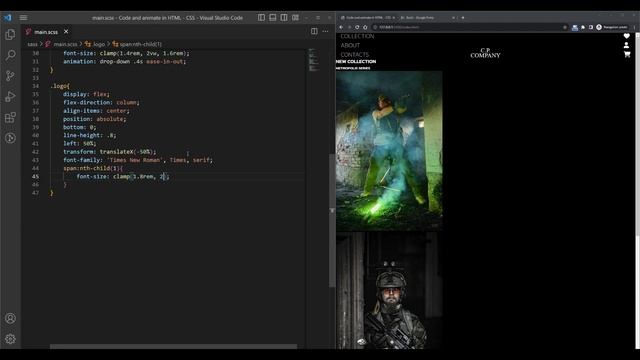The width and height of the screenshot is (640, 360).
Task: Toggle the bottom panel layout icon
Action: [273, 18]
